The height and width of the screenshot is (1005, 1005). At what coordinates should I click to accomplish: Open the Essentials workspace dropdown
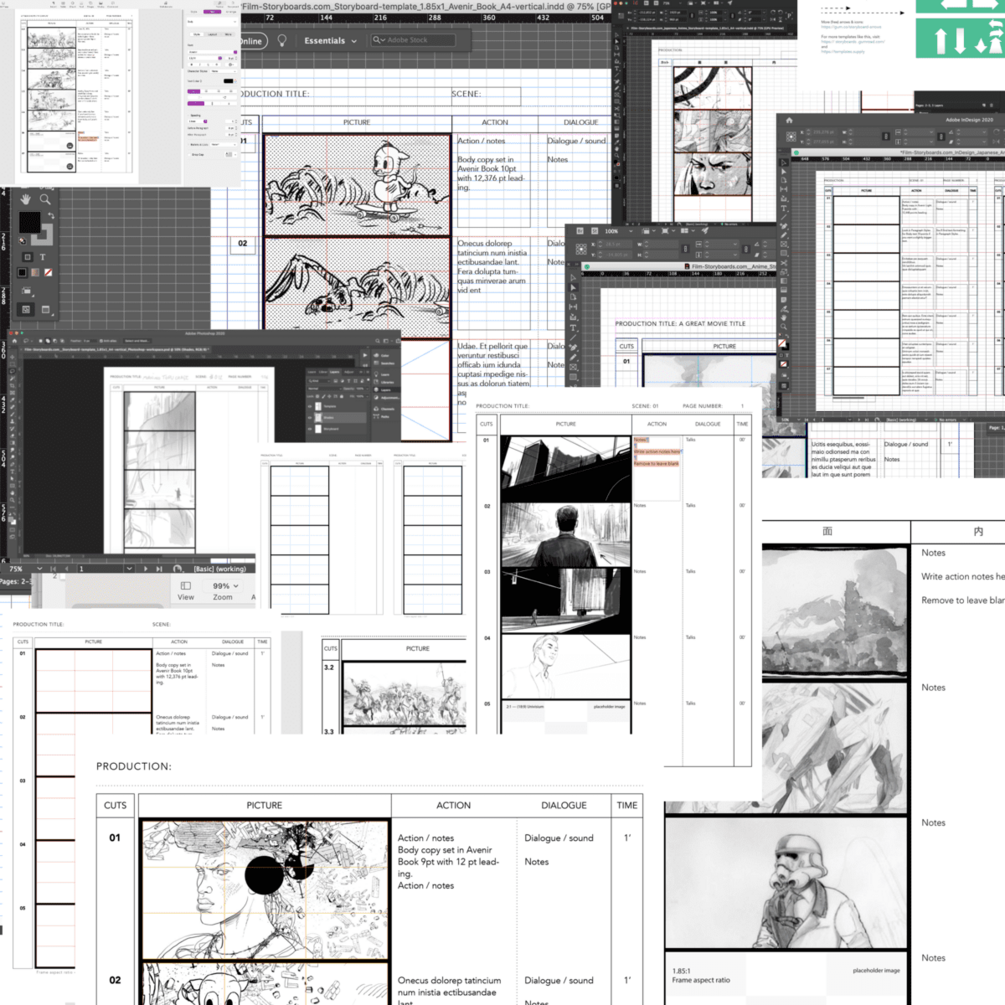[x=329, y=40]
